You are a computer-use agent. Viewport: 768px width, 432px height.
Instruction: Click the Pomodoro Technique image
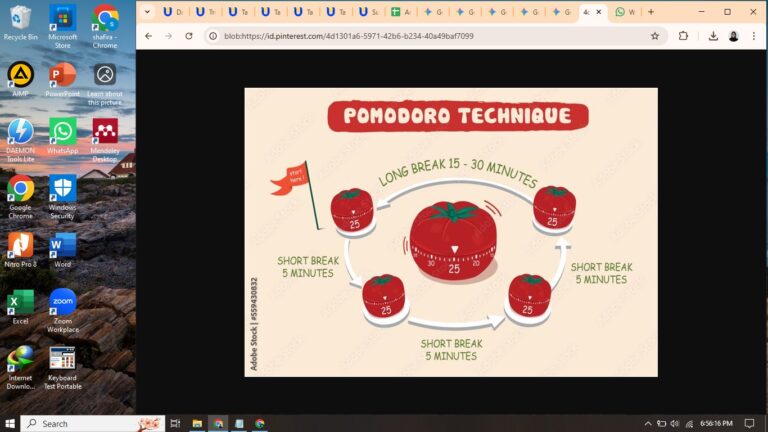(x=451, y=232)
